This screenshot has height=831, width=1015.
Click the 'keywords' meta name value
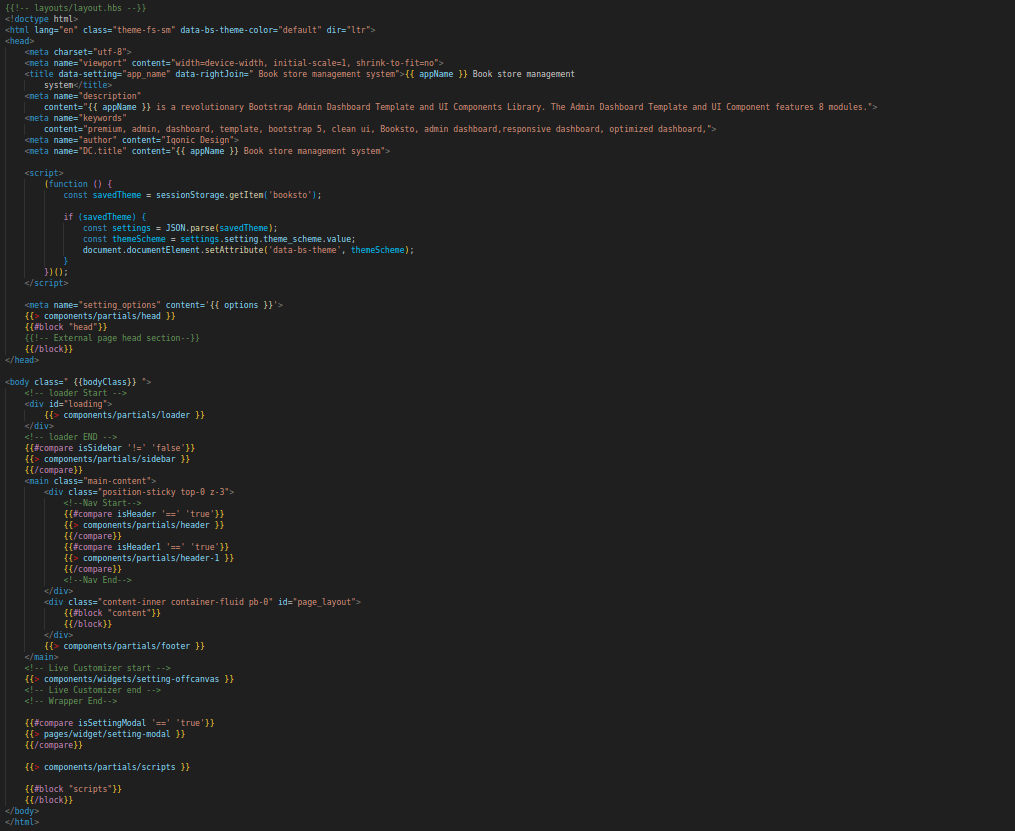click(105, 118)
